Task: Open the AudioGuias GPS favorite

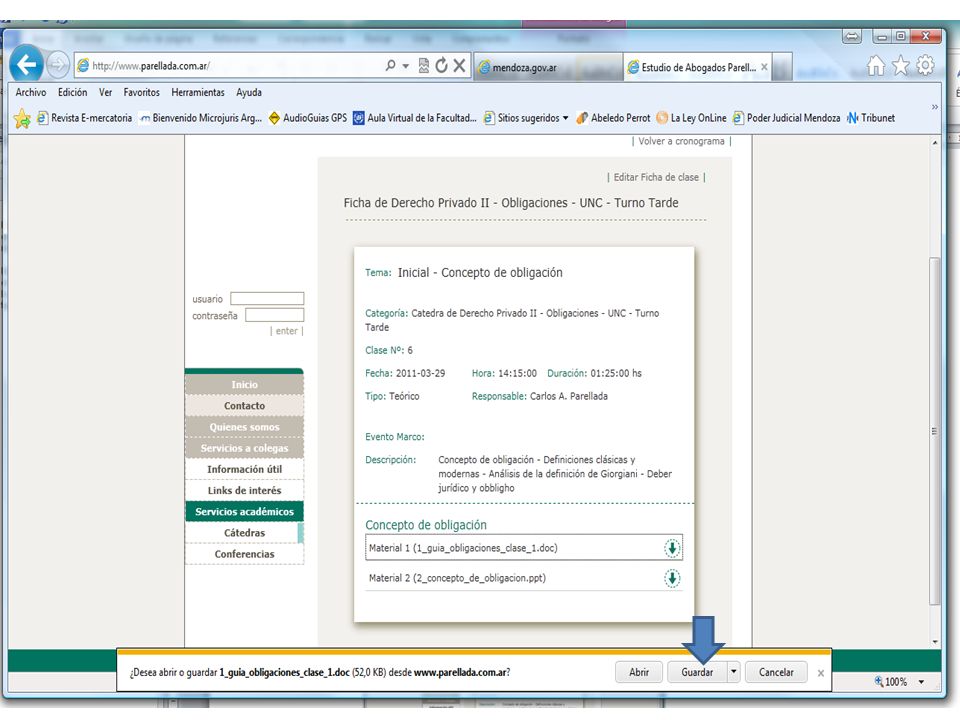Action: tap(307, 118)
